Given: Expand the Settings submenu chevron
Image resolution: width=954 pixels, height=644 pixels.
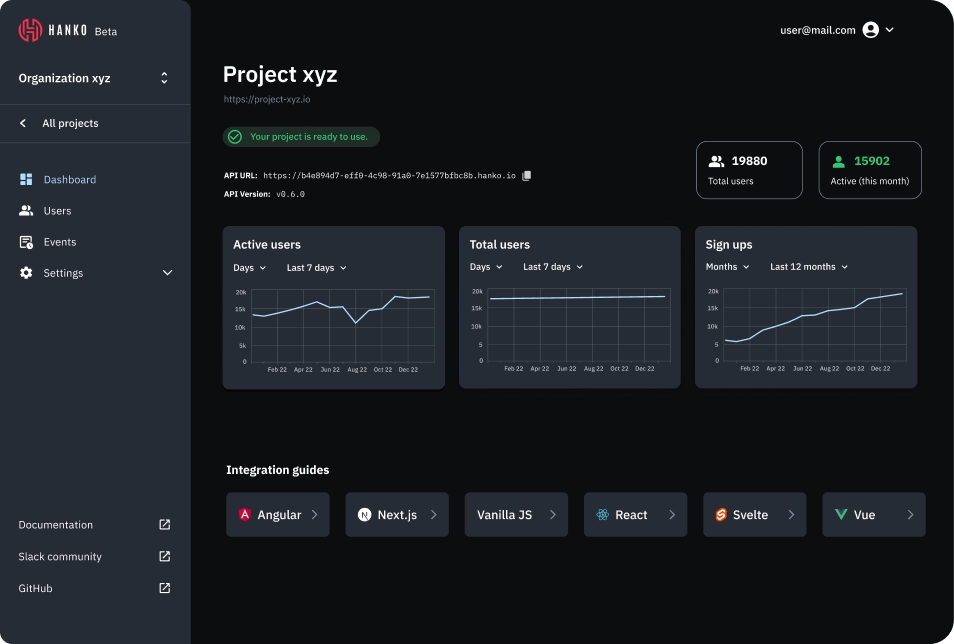Looking at the screenshot, I should [x=167, y=273].
